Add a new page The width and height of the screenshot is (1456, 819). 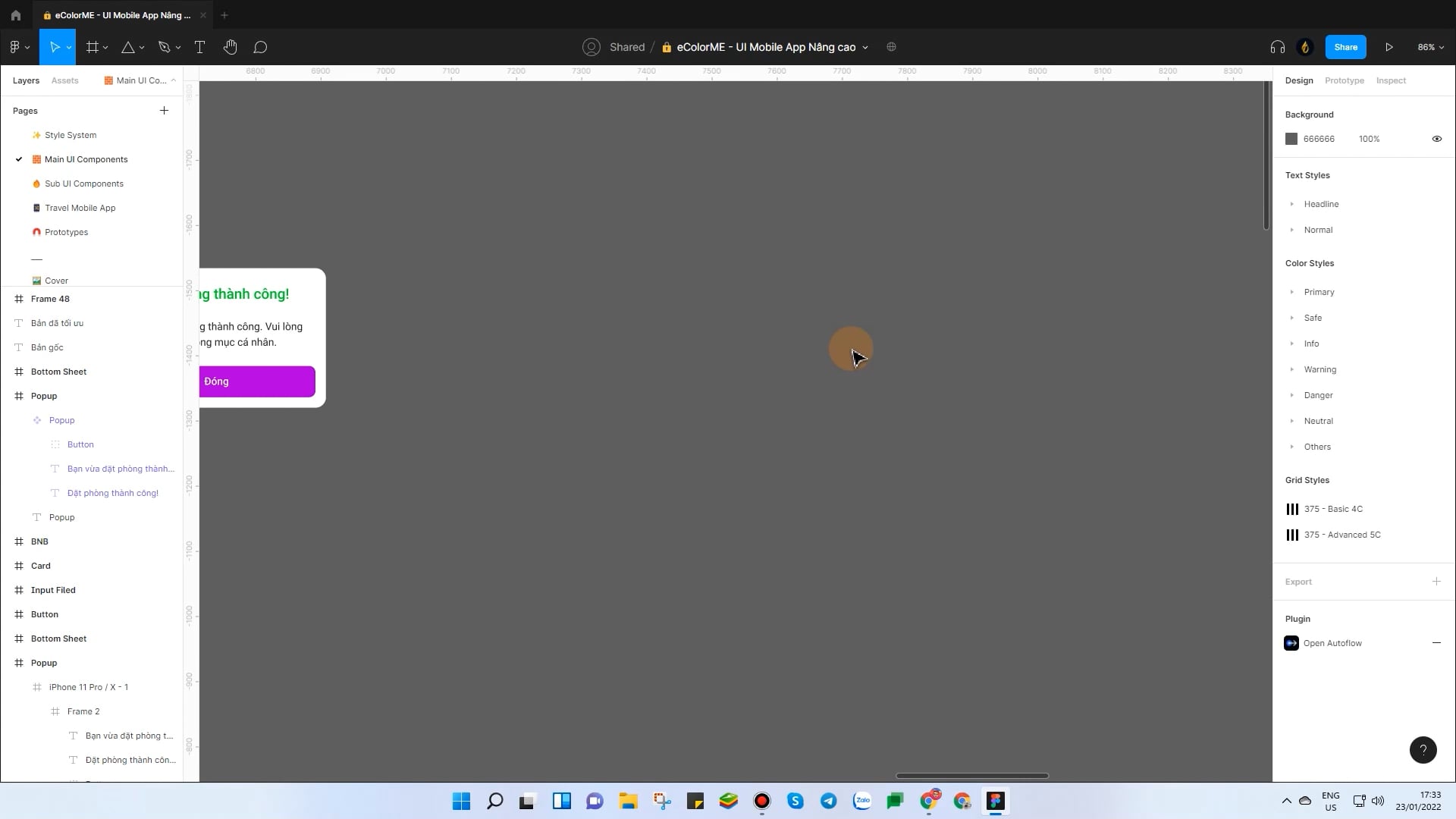164,111
